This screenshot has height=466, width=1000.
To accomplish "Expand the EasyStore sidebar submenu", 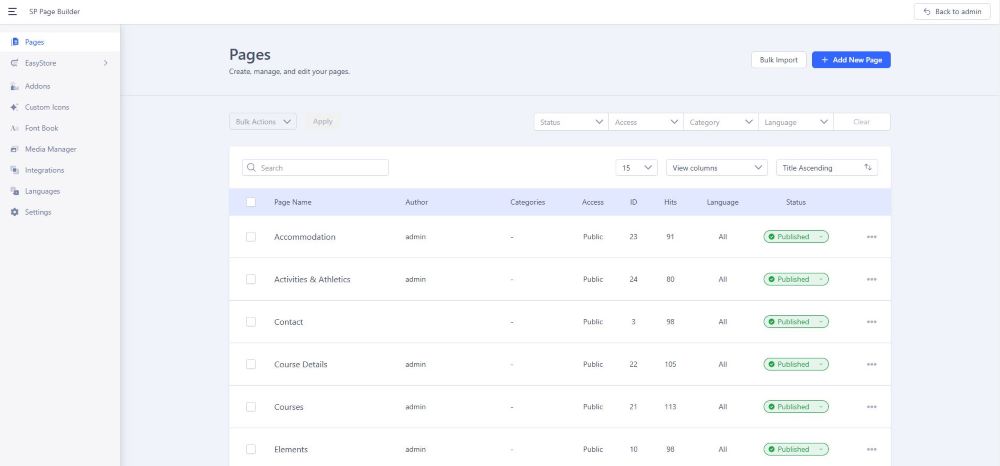I will 105,64.
